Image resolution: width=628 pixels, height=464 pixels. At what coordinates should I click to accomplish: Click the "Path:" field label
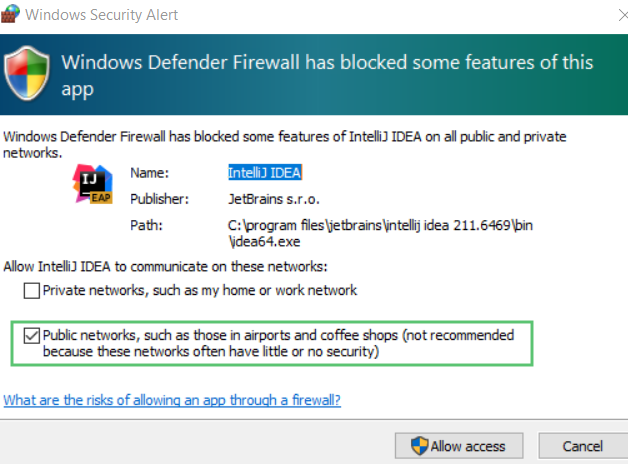coord(146,225)
